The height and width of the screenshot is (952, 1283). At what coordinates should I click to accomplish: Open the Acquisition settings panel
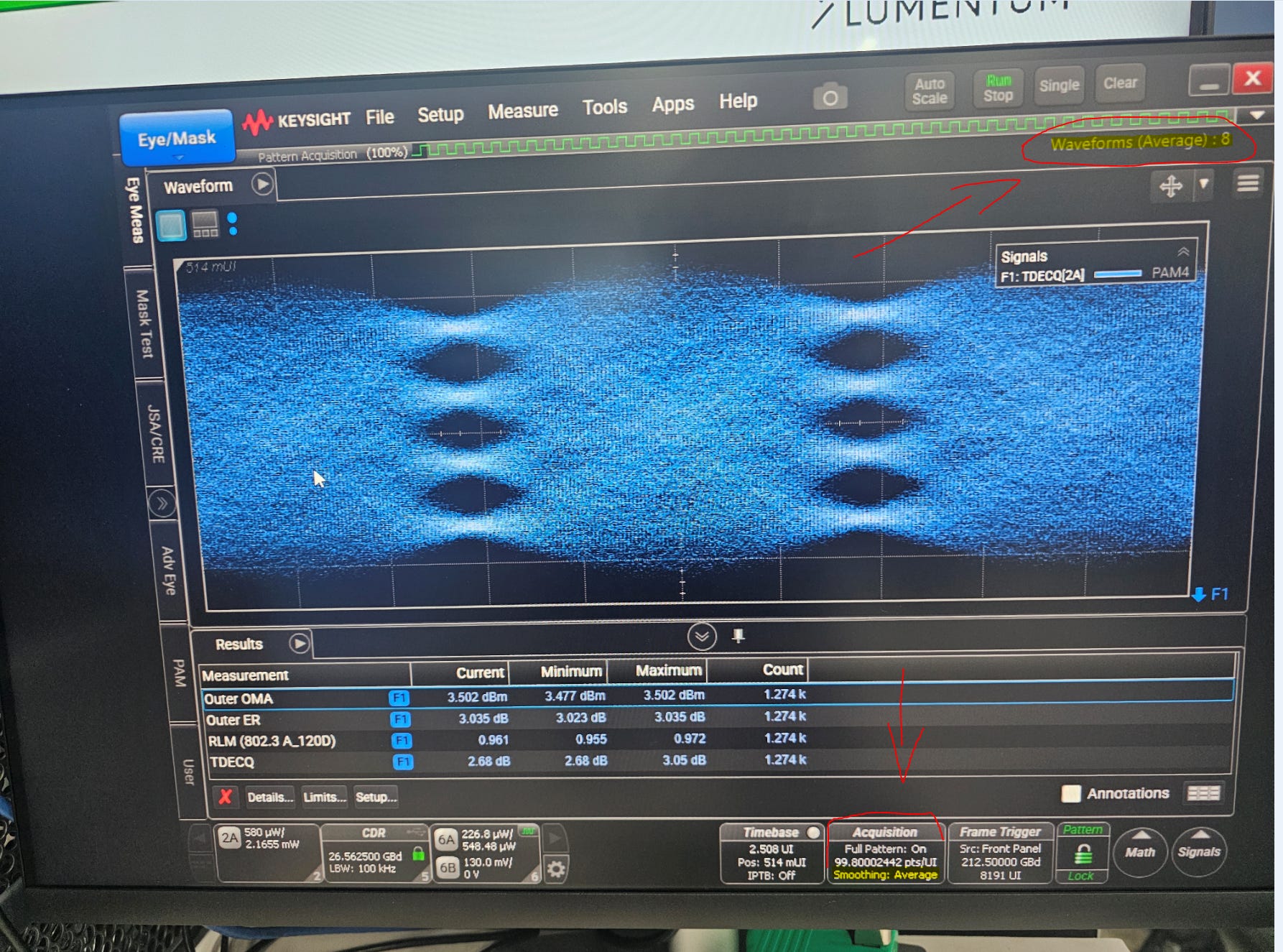[885, 853]
